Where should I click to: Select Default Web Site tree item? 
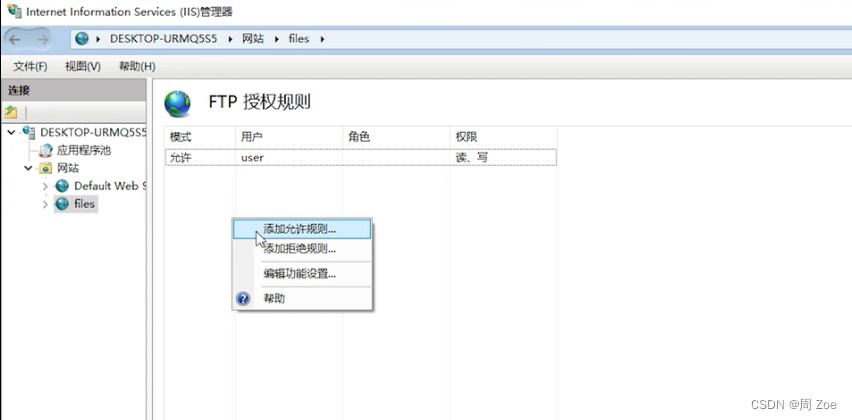pos(110,186)
